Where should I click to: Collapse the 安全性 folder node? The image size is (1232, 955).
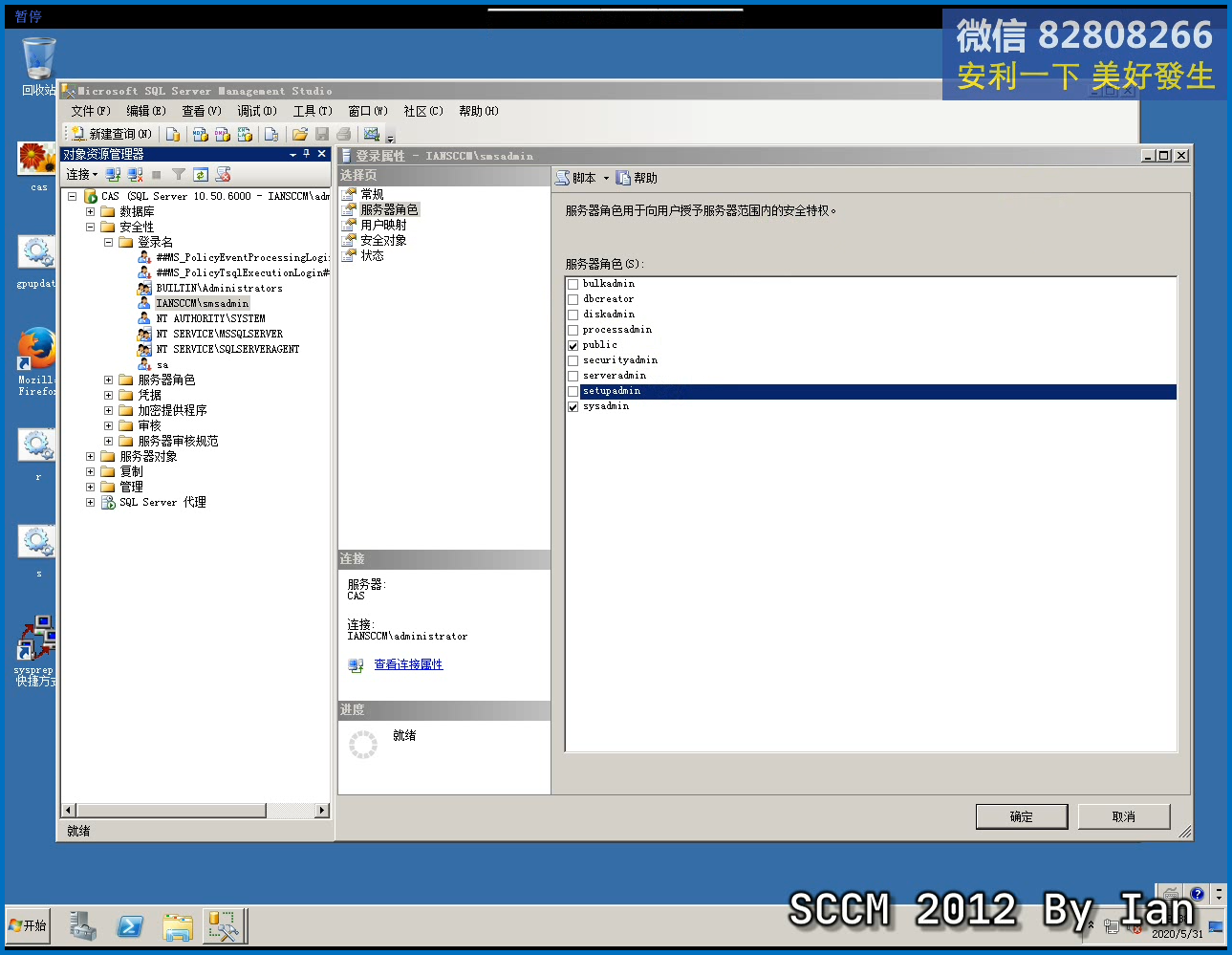pyautogui.click(x=90, y=227)
